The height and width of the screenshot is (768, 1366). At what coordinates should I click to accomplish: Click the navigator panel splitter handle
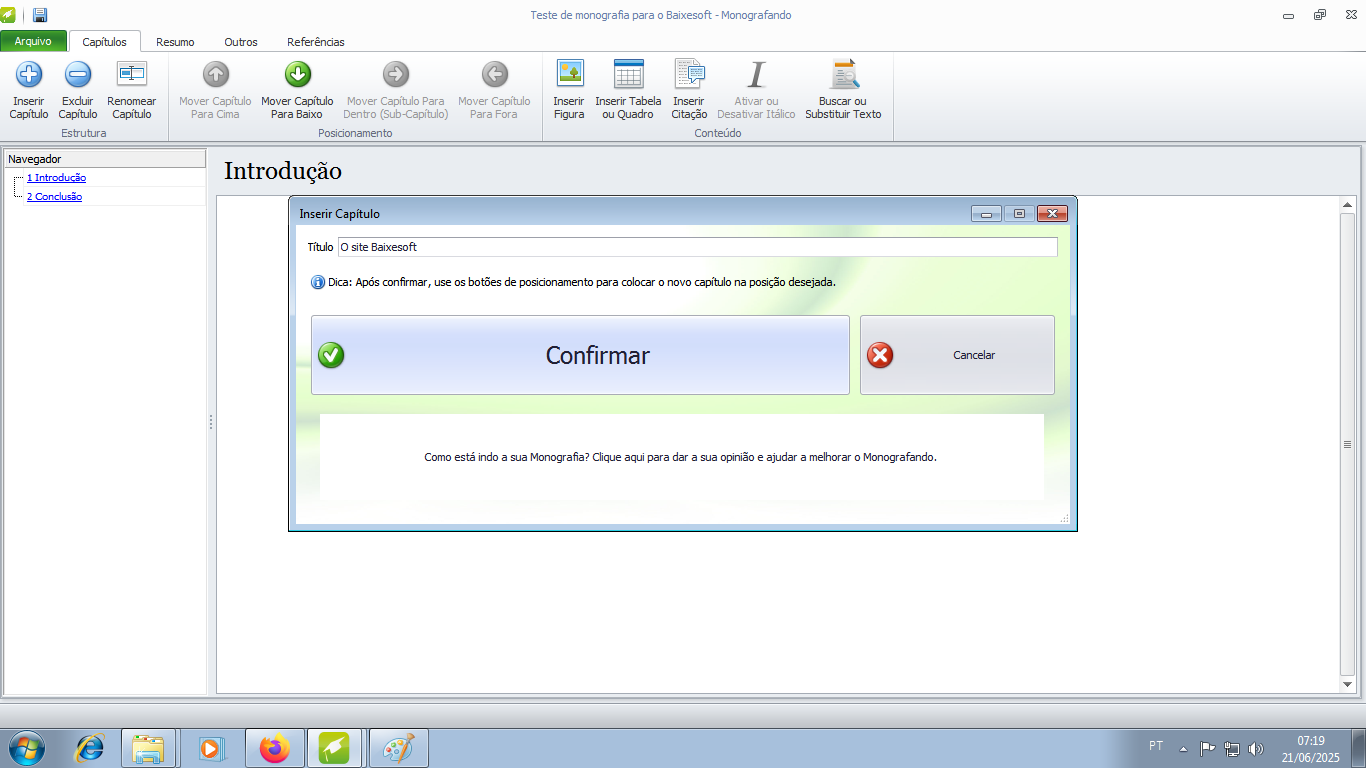[x=211, y=422]
